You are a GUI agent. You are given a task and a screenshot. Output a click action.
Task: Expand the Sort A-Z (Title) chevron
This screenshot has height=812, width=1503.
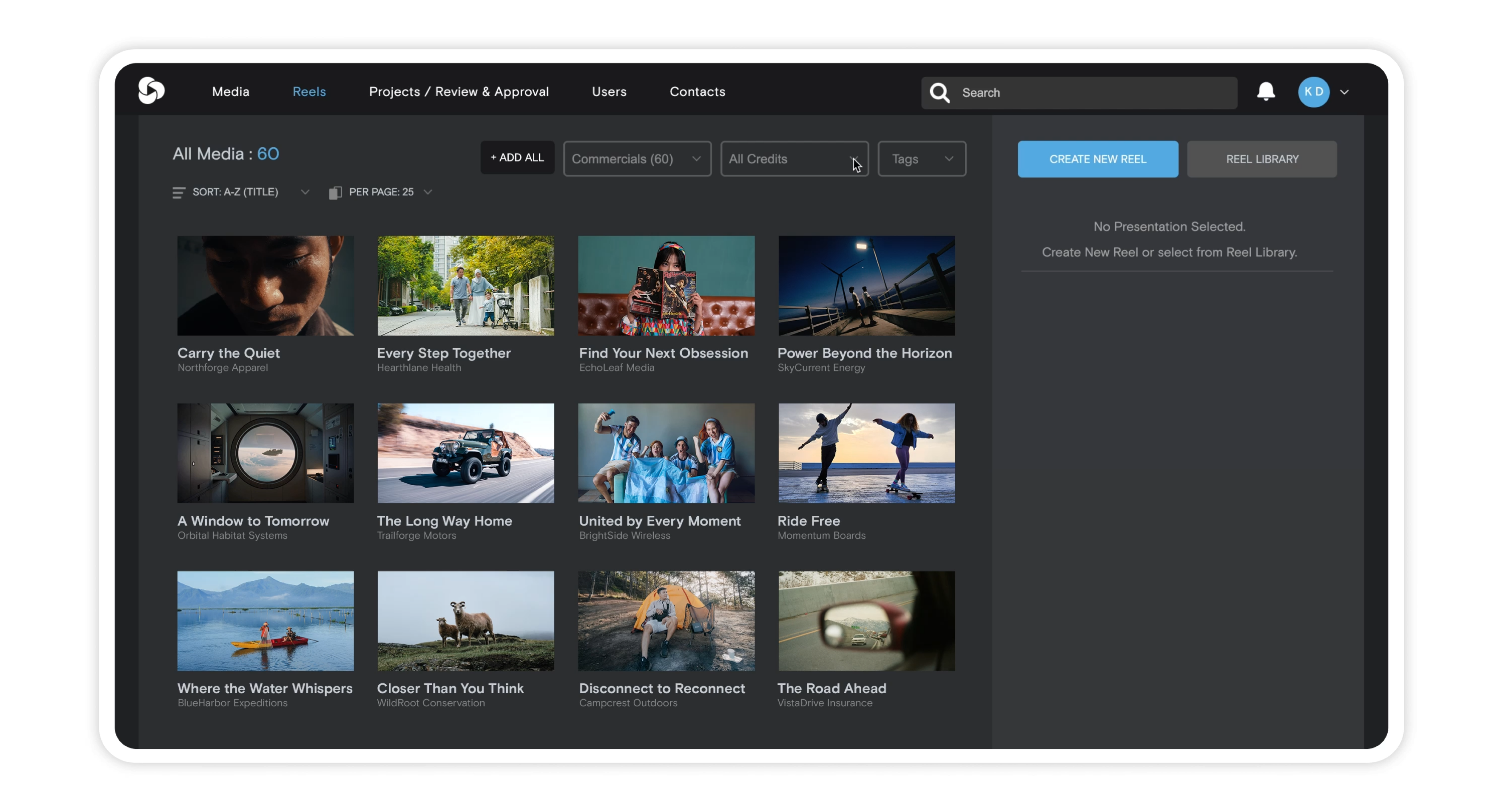(305, 192)
